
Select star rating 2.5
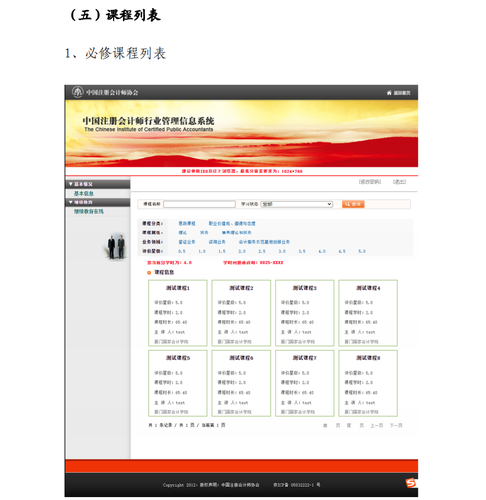[262, 251]
